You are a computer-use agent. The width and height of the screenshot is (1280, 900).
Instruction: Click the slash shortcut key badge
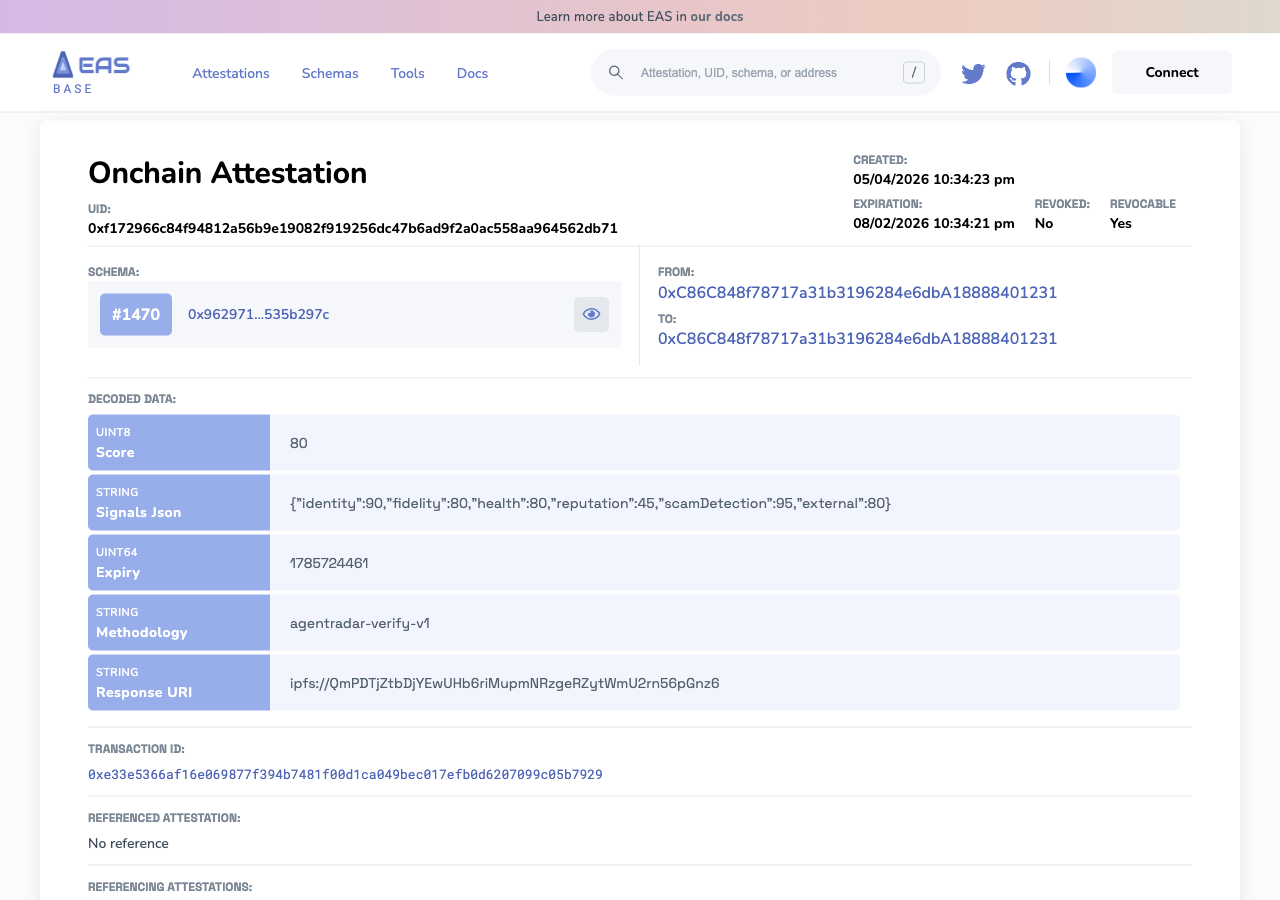point(913,72)
